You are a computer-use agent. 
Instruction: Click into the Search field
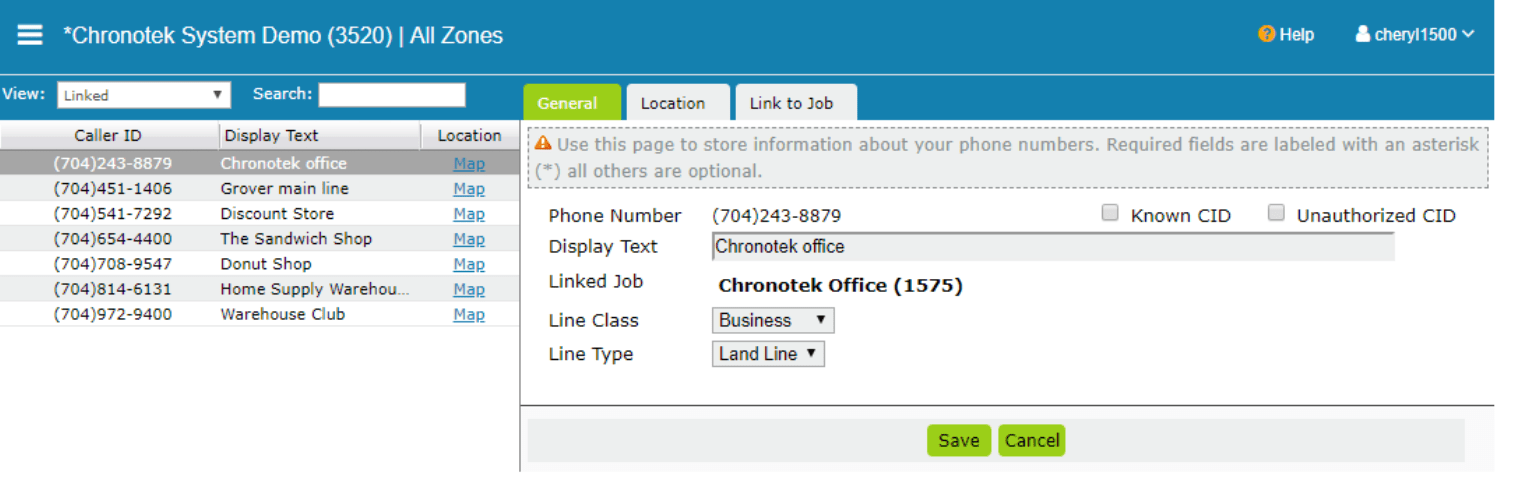point(391,95)
